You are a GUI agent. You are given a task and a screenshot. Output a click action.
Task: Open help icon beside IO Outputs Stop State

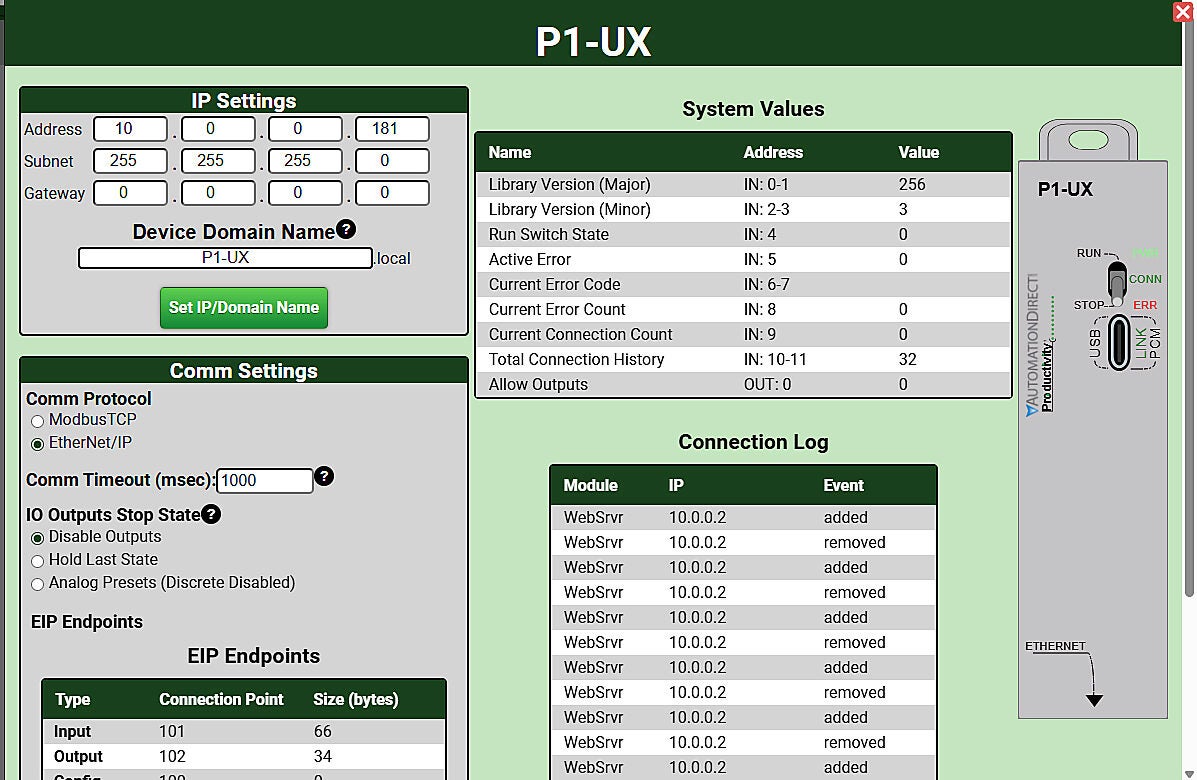(211, 514)
